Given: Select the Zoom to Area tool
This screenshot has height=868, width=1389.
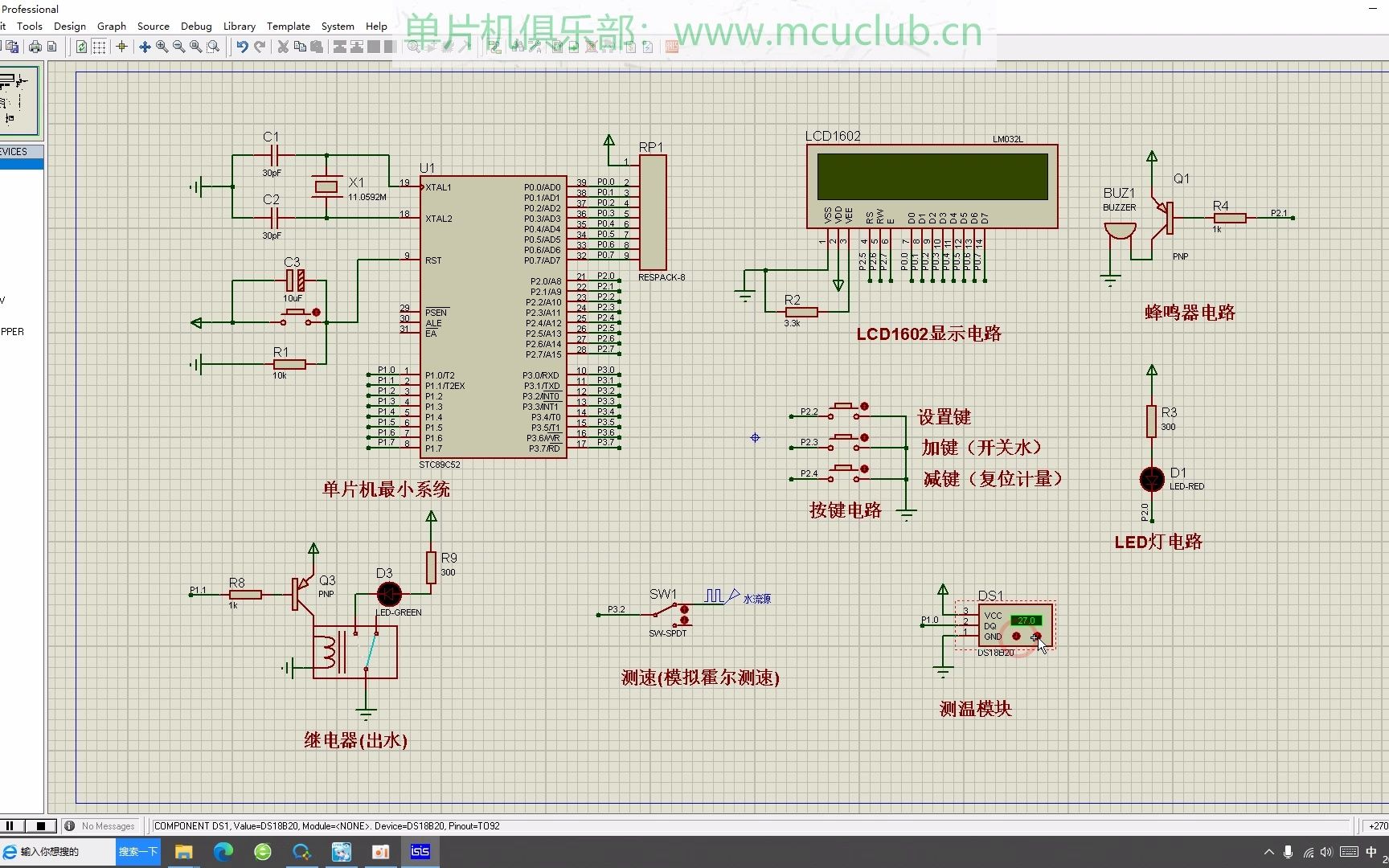Looking at the screenshot, I should 213,47.
